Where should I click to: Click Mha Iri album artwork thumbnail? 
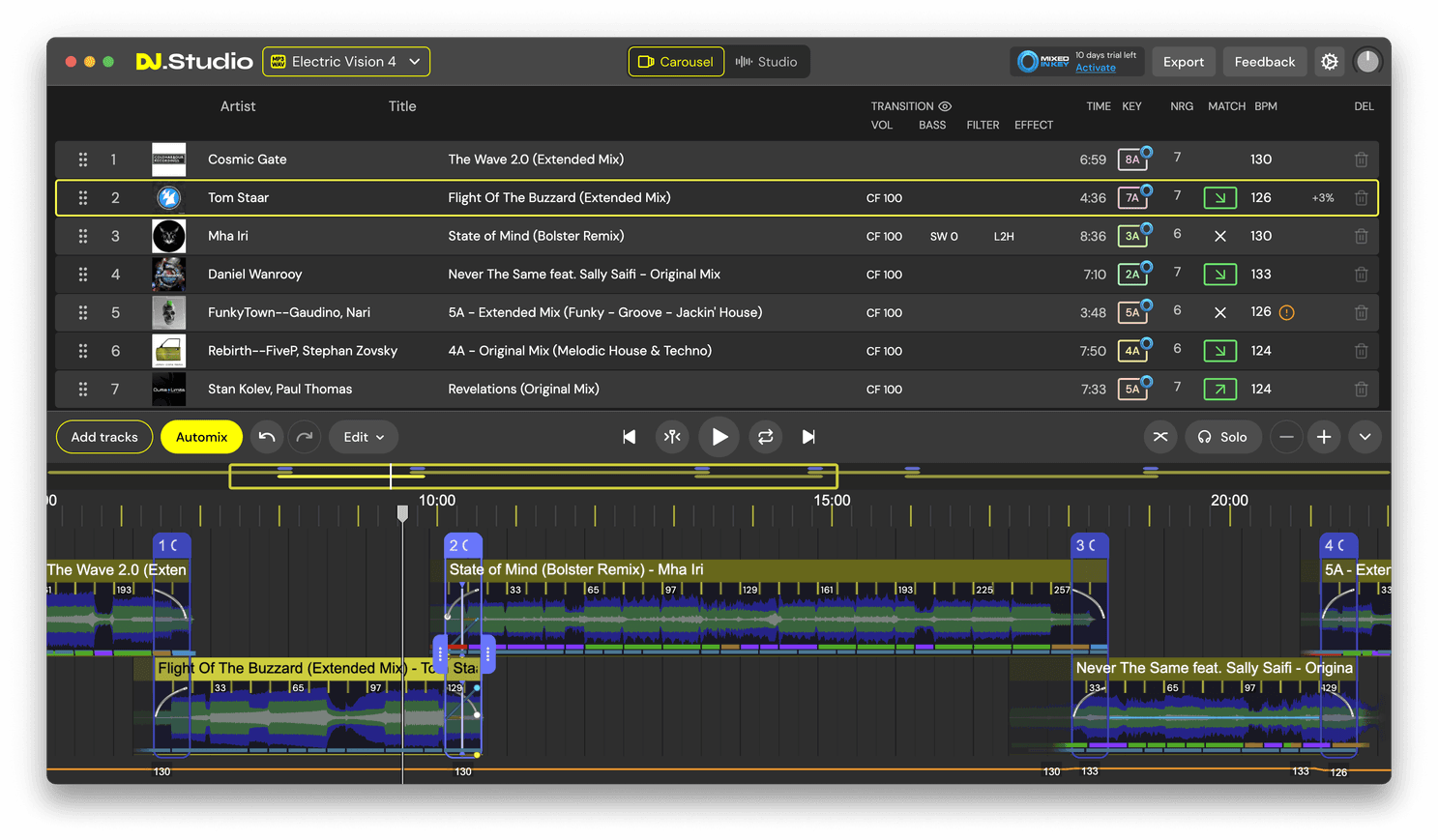tap(169, 236)
